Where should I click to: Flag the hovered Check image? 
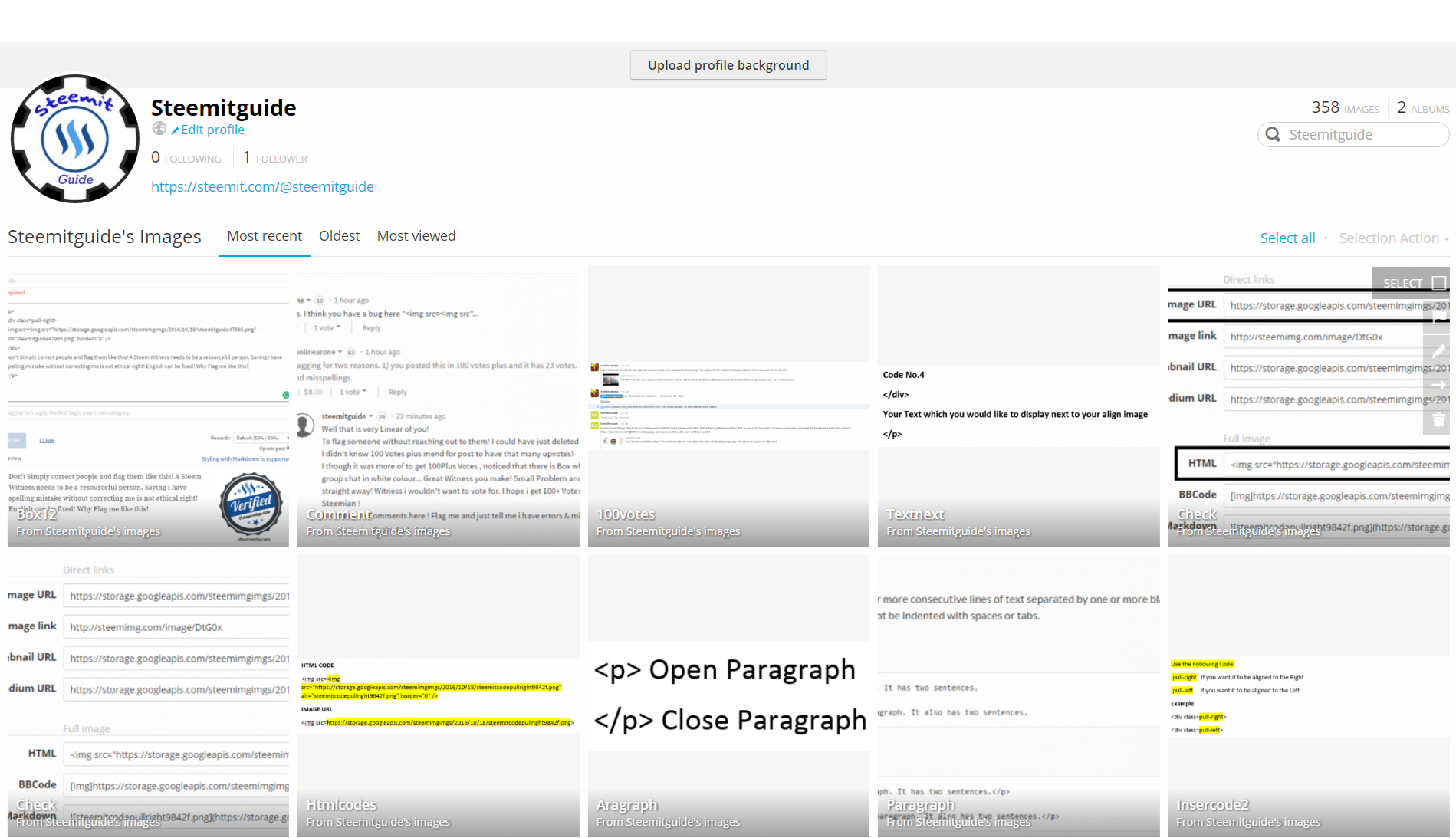pos(1438,317)
